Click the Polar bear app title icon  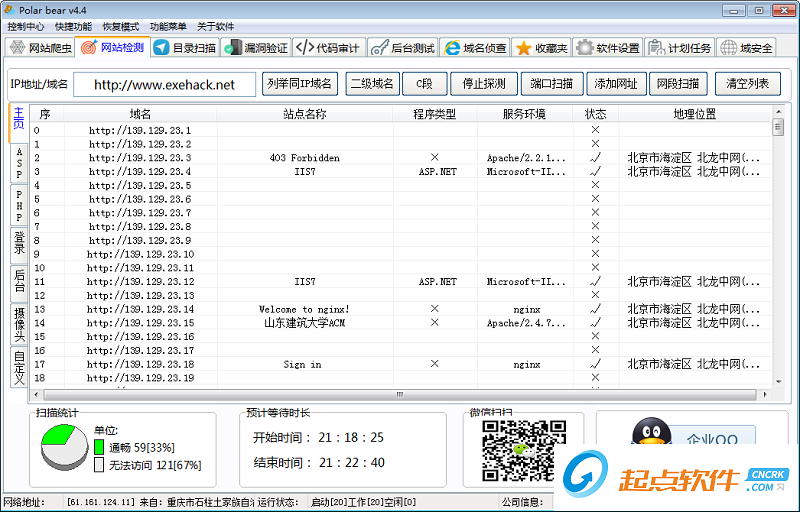pos(9,10)
